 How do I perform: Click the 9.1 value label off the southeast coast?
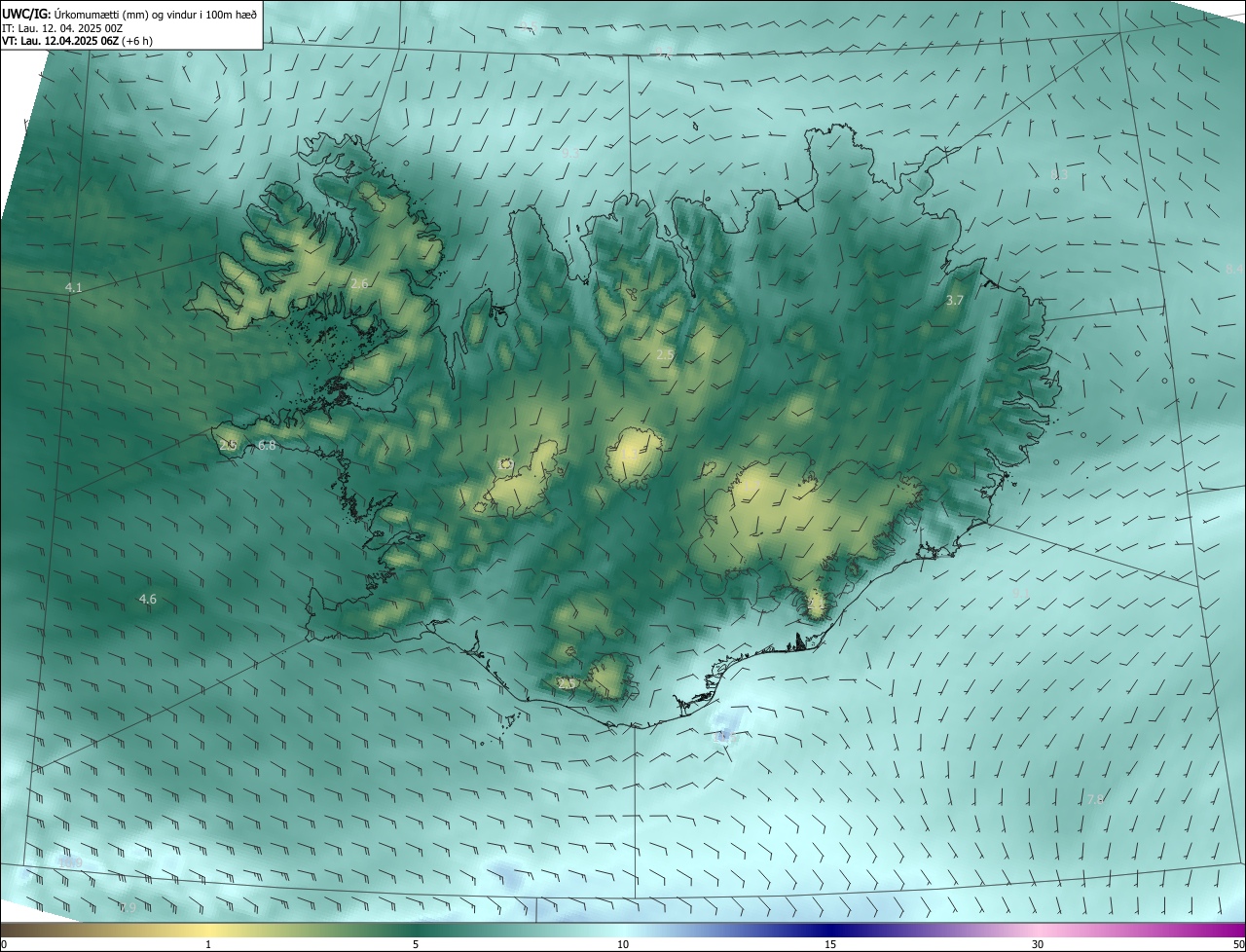tap(1021, 592)
